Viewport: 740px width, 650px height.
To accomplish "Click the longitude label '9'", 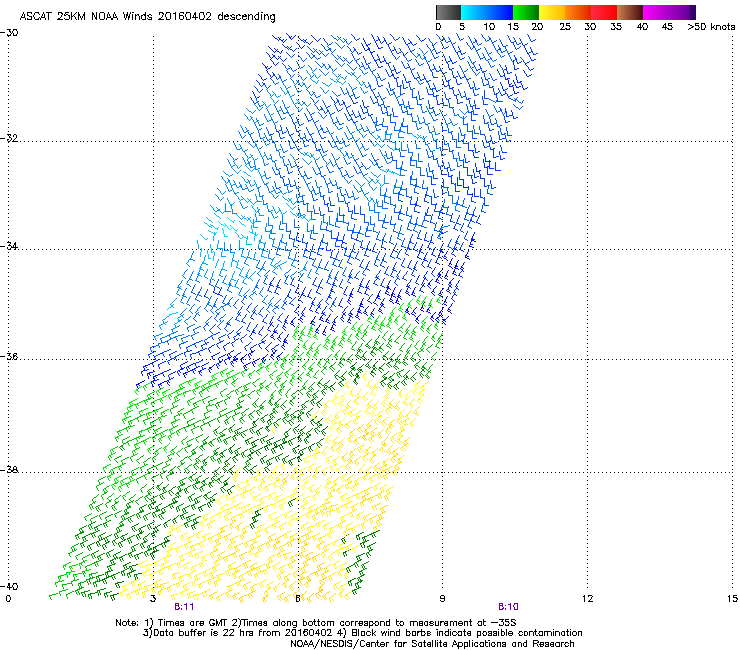I will pos(442,599).
